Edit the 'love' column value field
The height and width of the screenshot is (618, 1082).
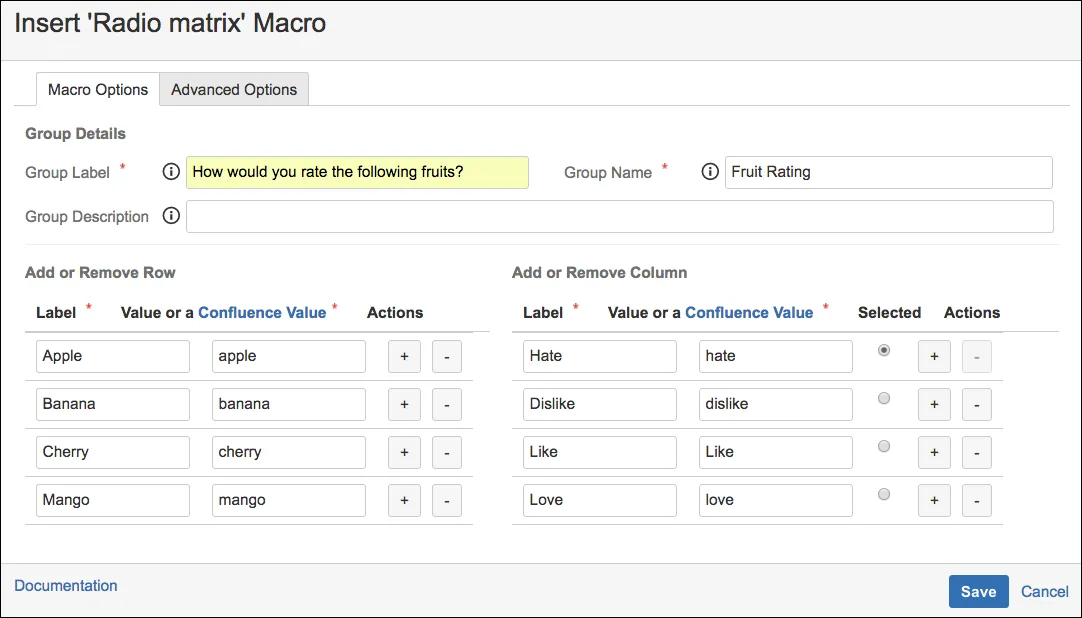point(776,500)
